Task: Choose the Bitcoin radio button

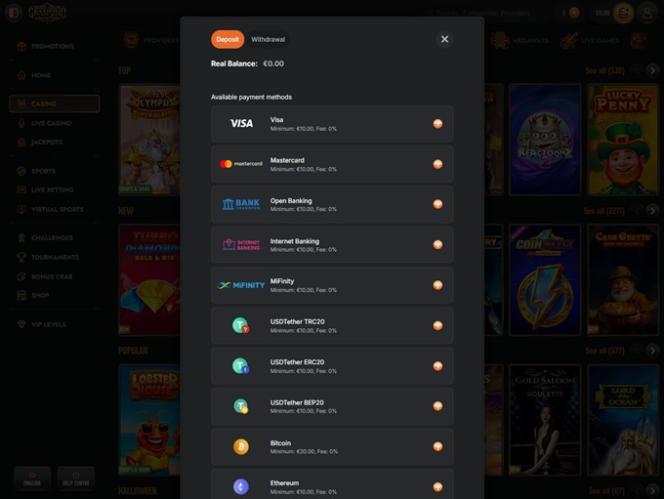Action: click(x=438, y=446)
